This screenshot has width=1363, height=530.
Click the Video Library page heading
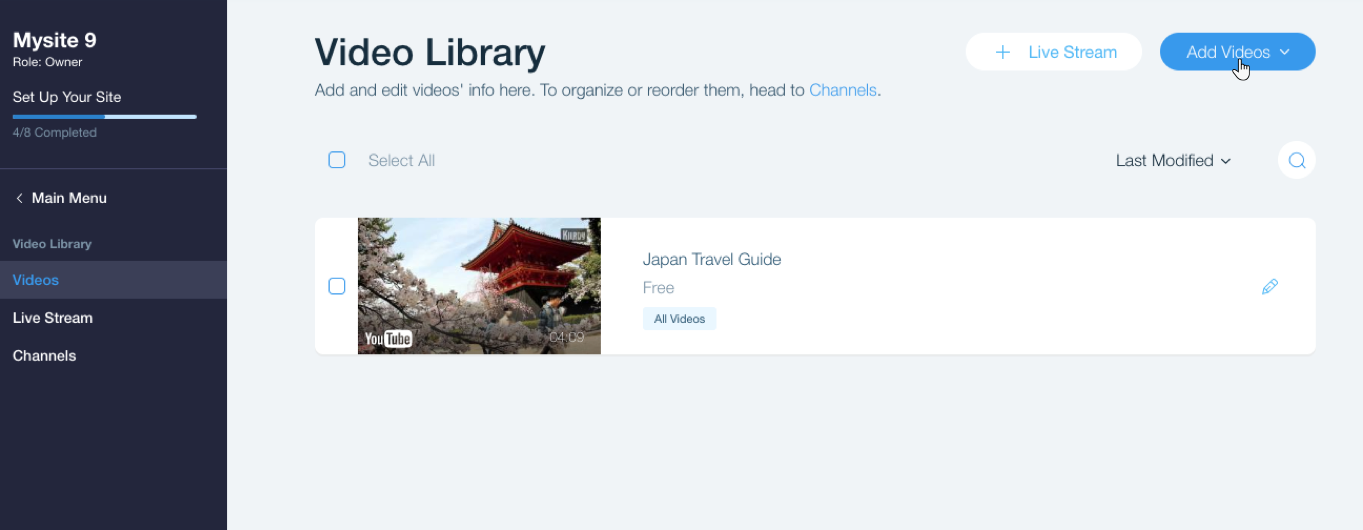coord(430,52)
